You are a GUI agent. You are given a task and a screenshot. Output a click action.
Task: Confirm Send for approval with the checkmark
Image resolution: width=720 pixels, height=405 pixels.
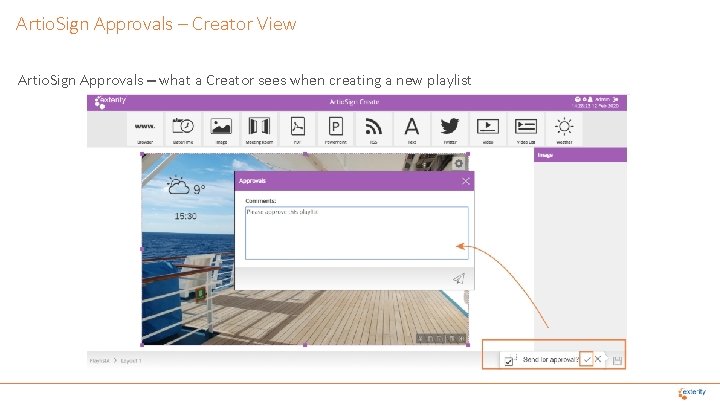586,359
